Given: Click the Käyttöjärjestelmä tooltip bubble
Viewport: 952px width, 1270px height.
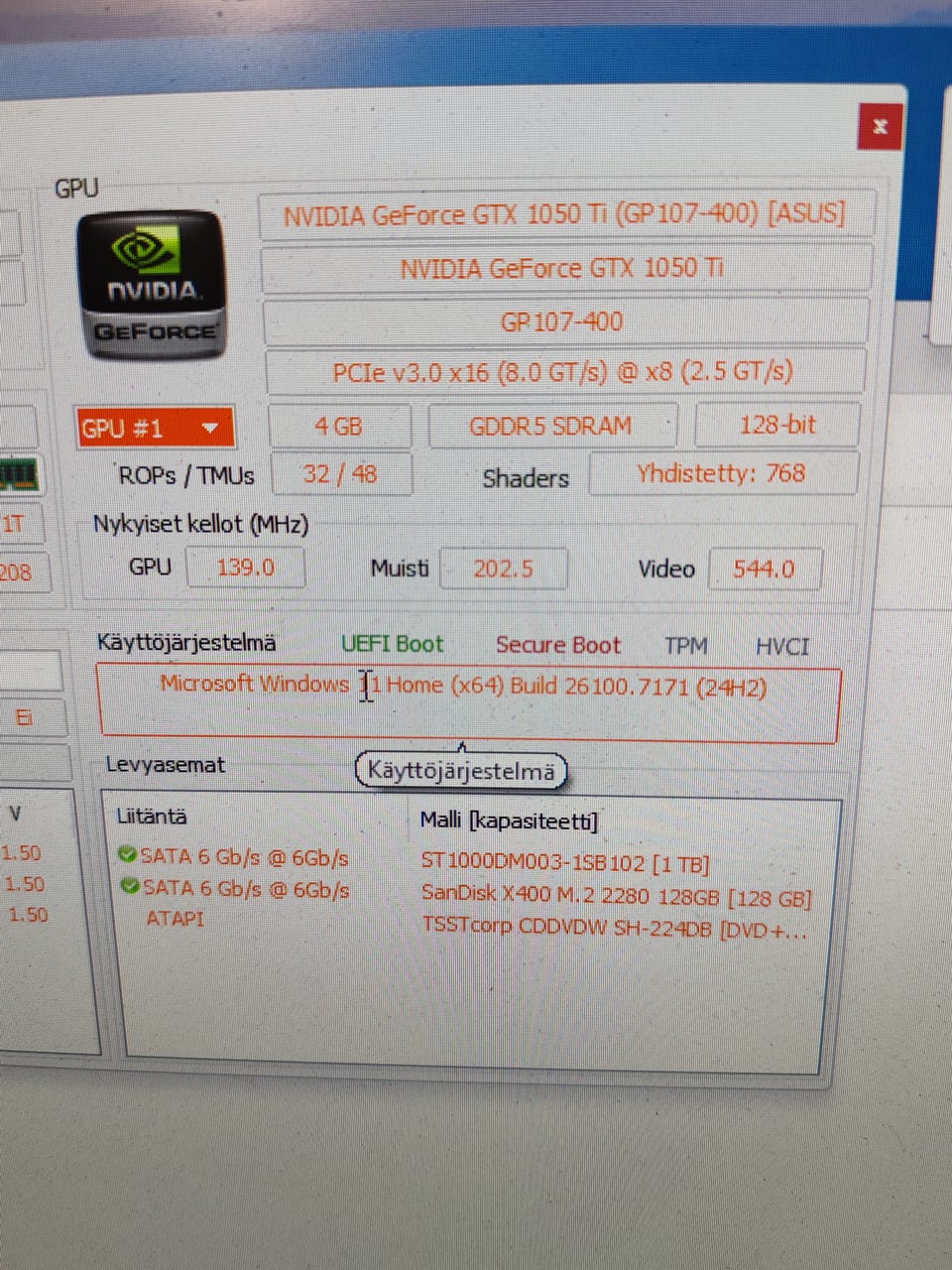Looking at the screenshot, I should pyautogui.click(x=461, y=770).
